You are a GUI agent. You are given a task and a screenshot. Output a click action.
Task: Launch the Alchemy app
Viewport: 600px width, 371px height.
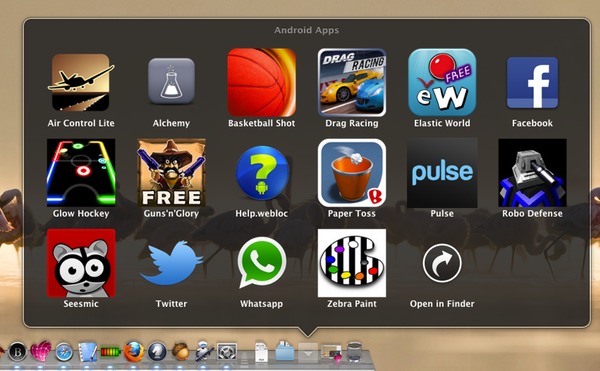click(171, 81)
